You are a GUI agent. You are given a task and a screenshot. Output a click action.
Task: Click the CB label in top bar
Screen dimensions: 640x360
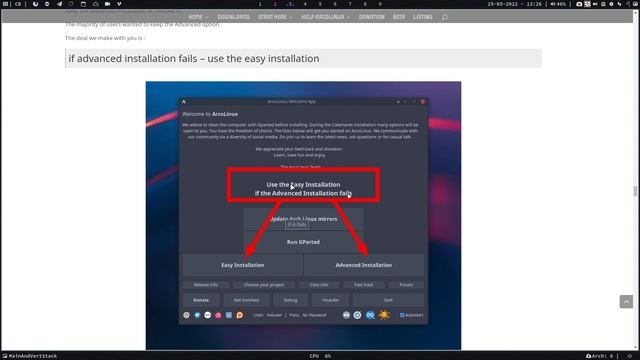18,4
